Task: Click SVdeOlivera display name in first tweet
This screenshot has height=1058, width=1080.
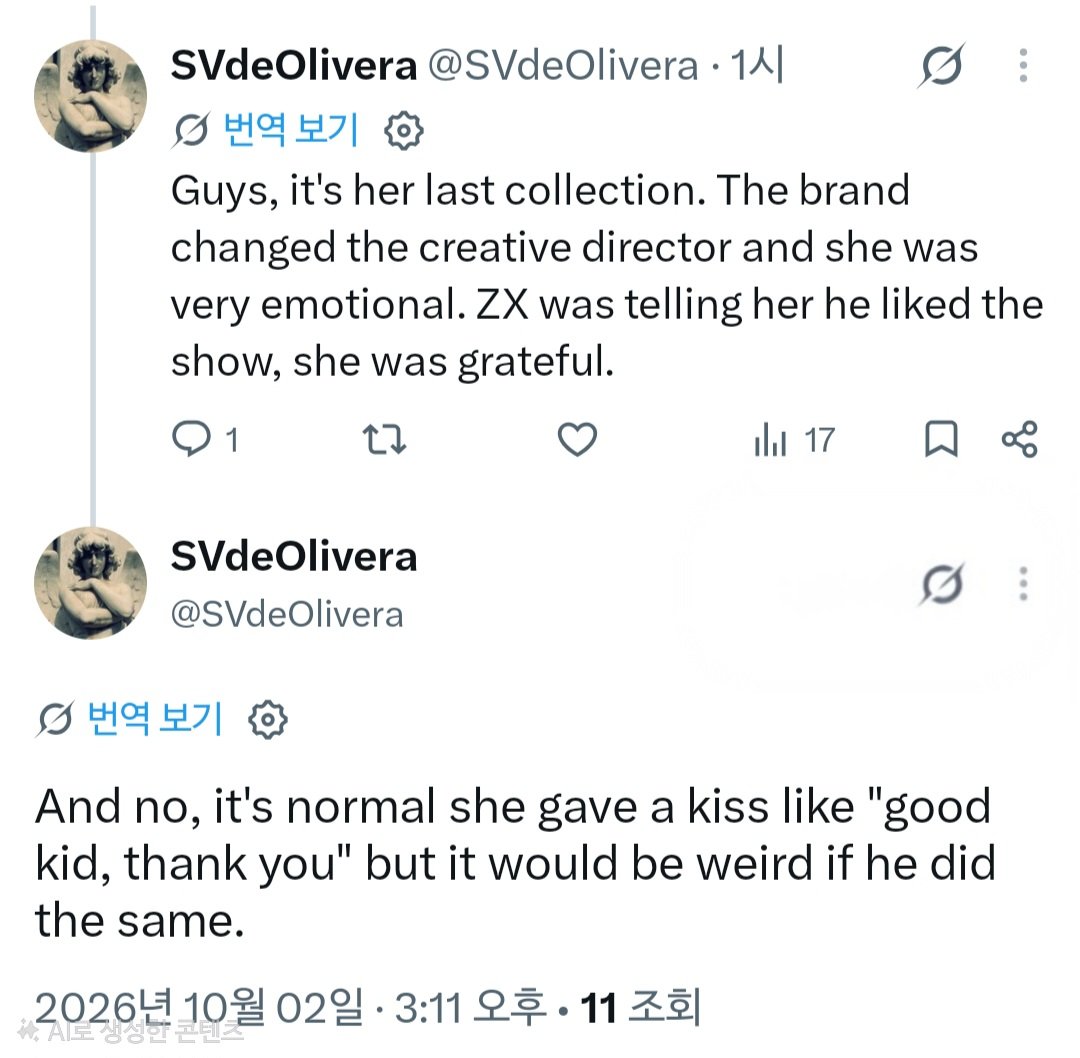Action: click(x=294, y=66)
